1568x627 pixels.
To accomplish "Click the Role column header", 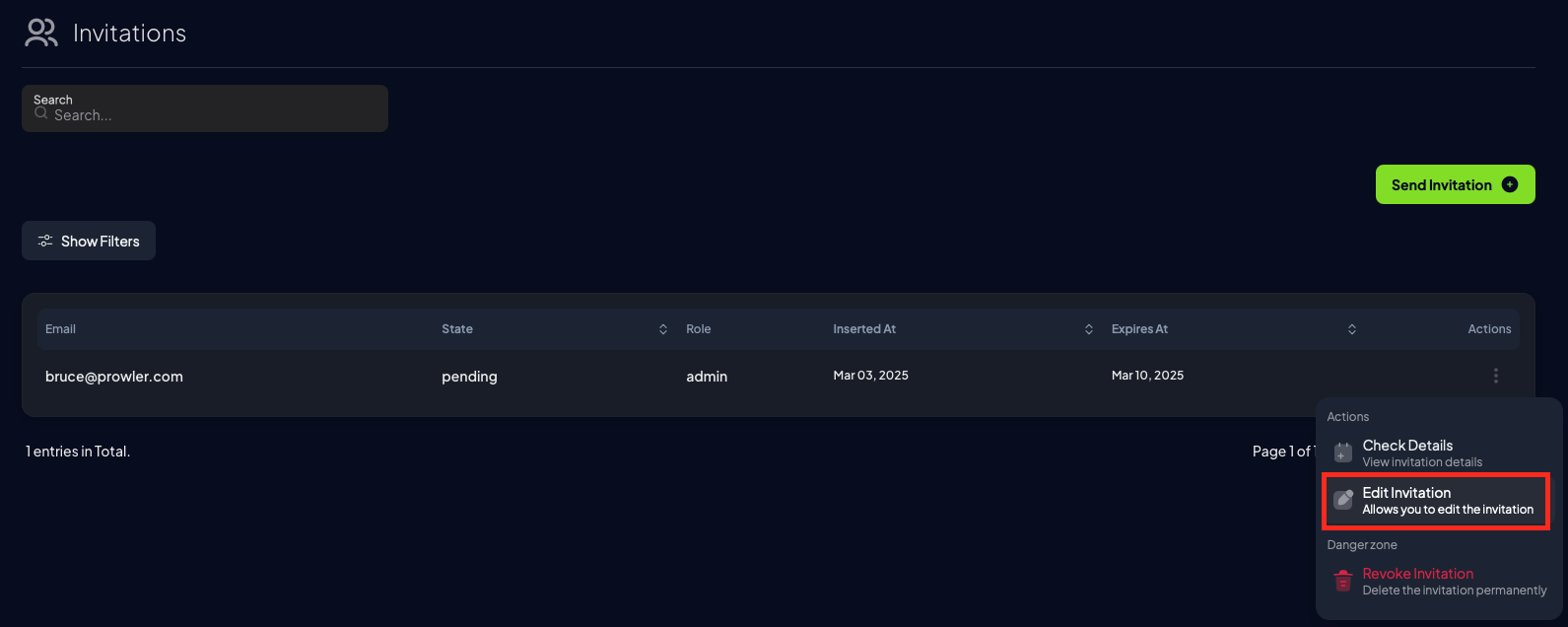I will pyautogui.click(x=698, y=329).
